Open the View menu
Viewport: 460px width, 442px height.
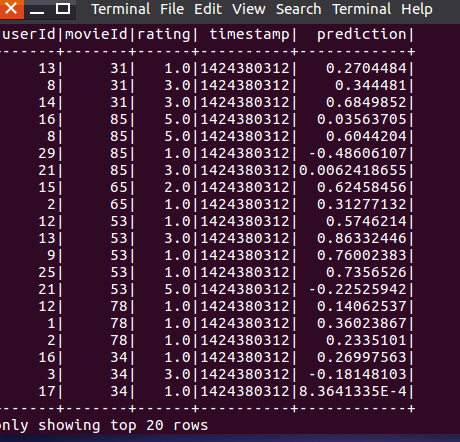[x=249, y=9]
